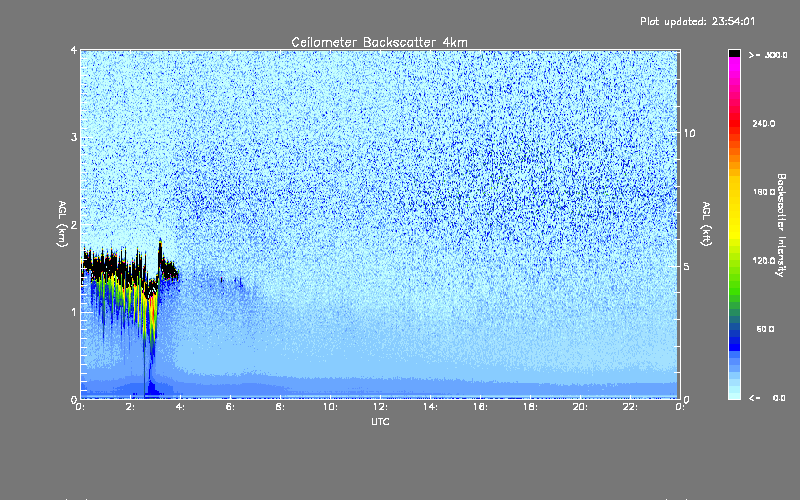Viewport: 800px width, 500px height.
Task: Click the '>= 300.0' colorbar maximum label
Action: 768,55
